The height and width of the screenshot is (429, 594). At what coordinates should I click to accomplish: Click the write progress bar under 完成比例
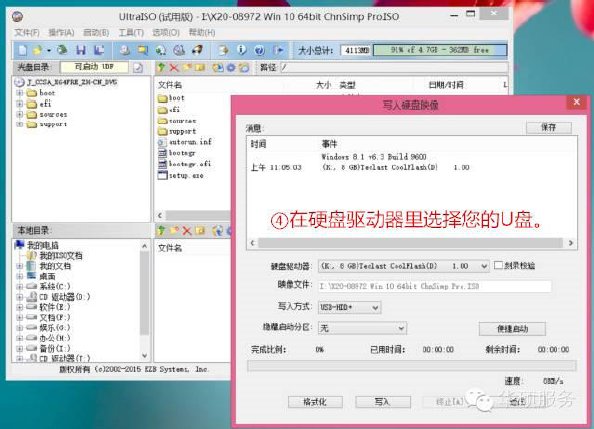click(x=412, y=366)
